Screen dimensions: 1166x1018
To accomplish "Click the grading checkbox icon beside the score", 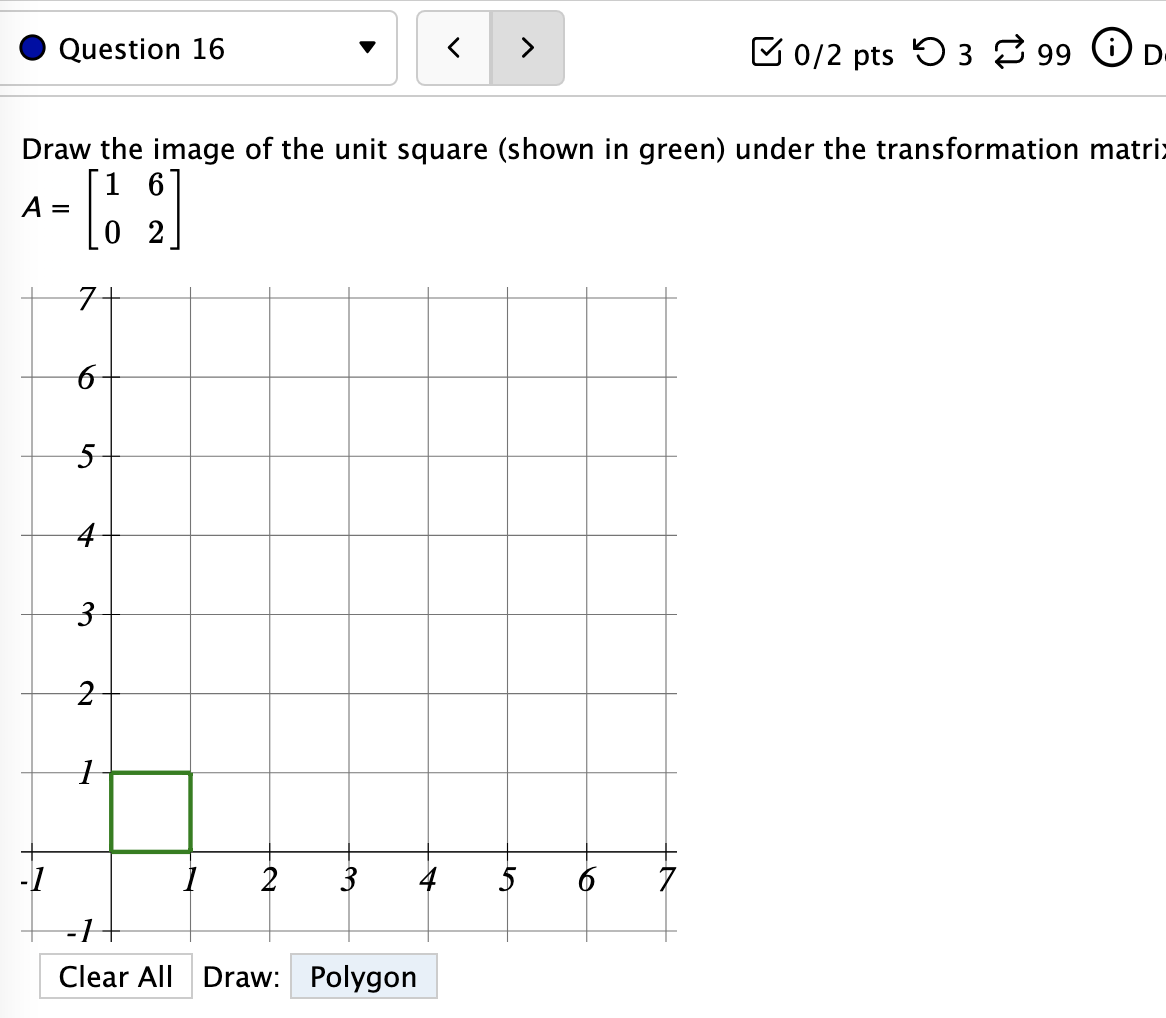I will (768, 53).
